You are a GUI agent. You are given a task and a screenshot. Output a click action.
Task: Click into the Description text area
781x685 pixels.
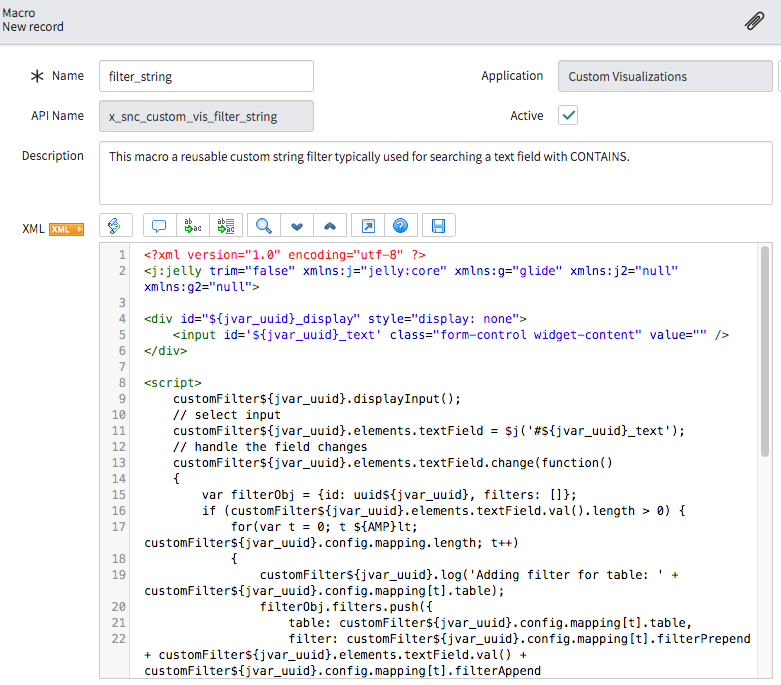coord(435,173)
